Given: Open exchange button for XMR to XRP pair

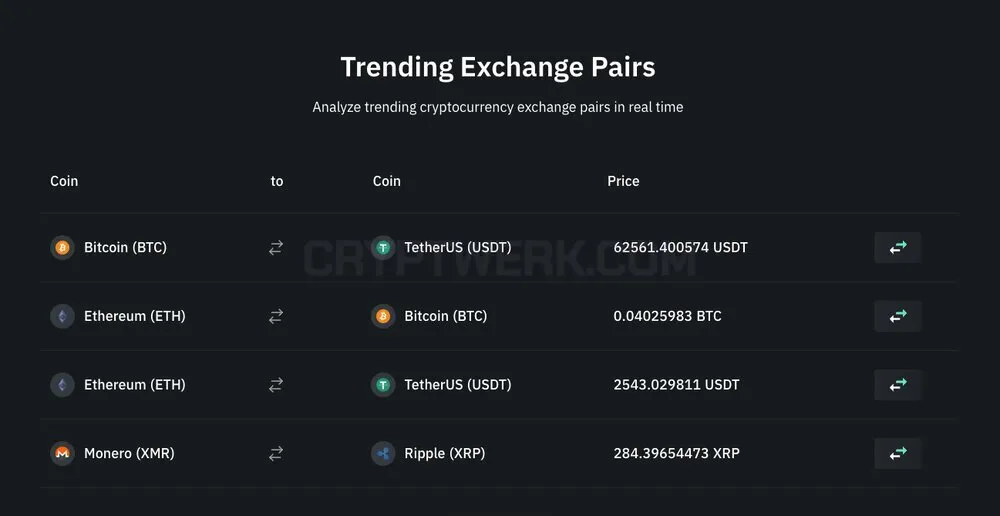Looking at the screenshot, I should pos(897,453).
